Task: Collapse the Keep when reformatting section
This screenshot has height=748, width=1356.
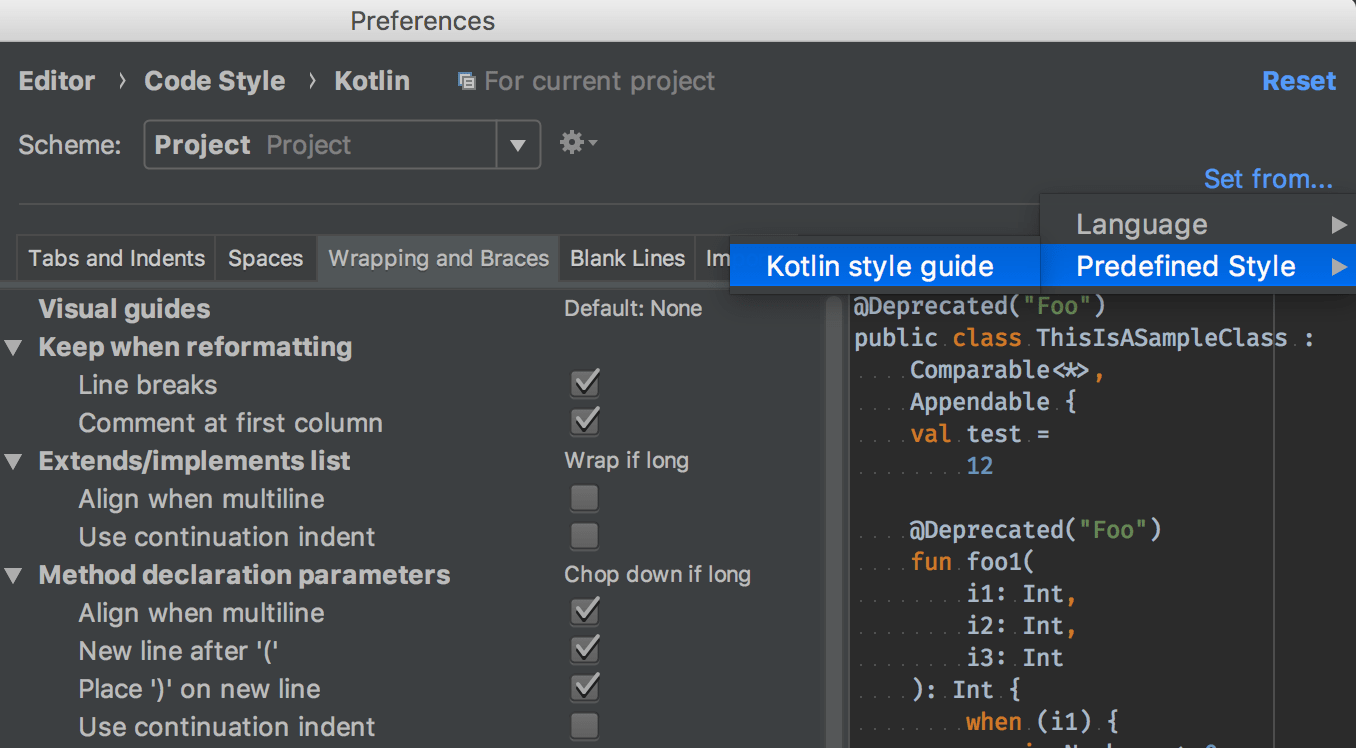Action: pyautogui.click(x=14, y=348)
